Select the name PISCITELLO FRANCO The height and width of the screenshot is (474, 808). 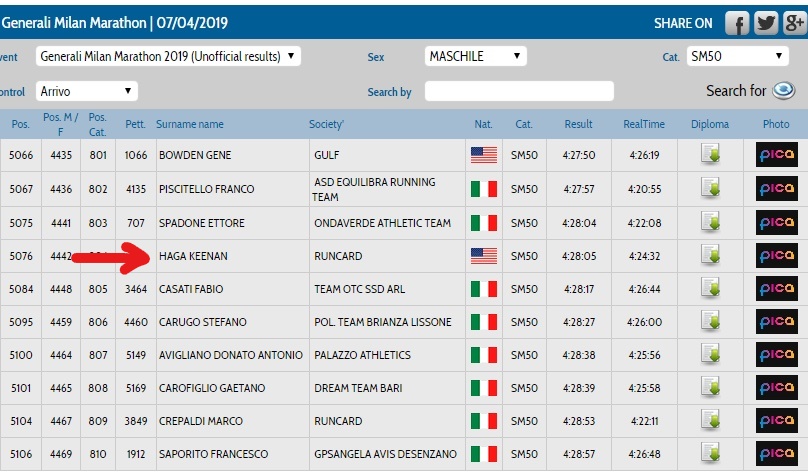click(x=207, y=189)
